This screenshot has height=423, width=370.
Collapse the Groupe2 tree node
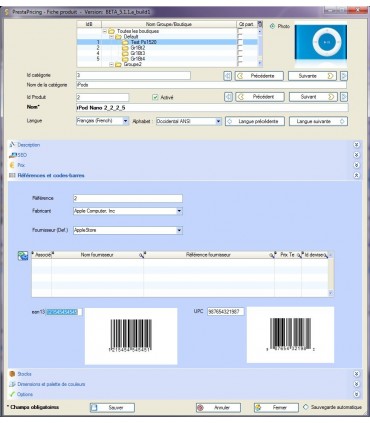click(x=112, y=65)
